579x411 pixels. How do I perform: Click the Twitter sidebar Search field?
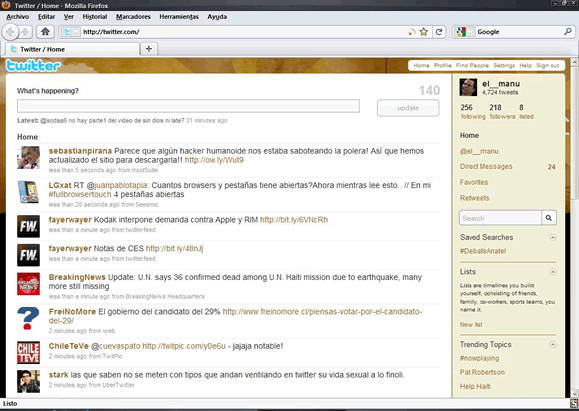(500, 218)
